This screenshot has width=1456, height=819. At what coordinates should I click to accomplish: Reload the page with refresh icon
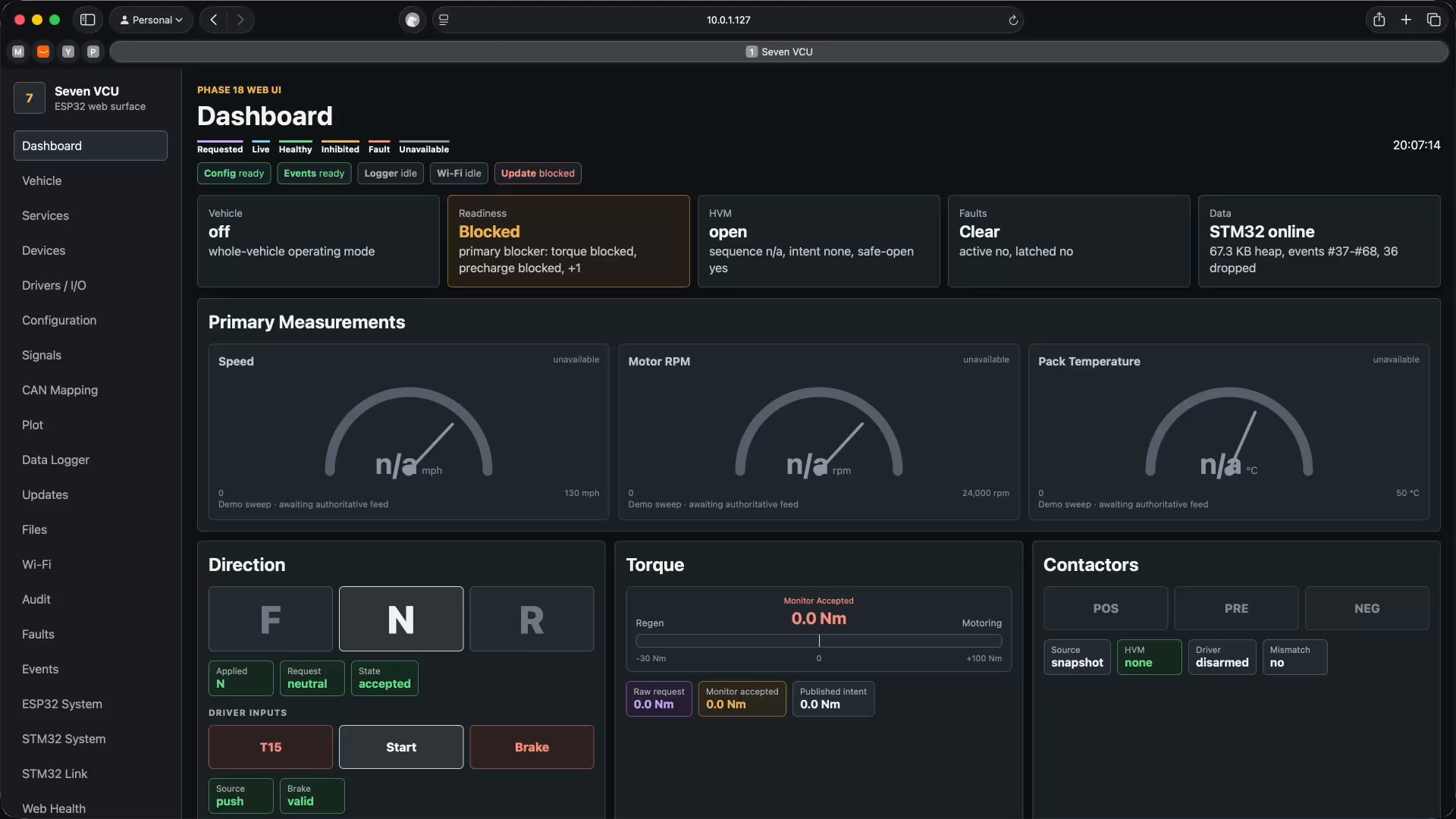point(1013,20)
